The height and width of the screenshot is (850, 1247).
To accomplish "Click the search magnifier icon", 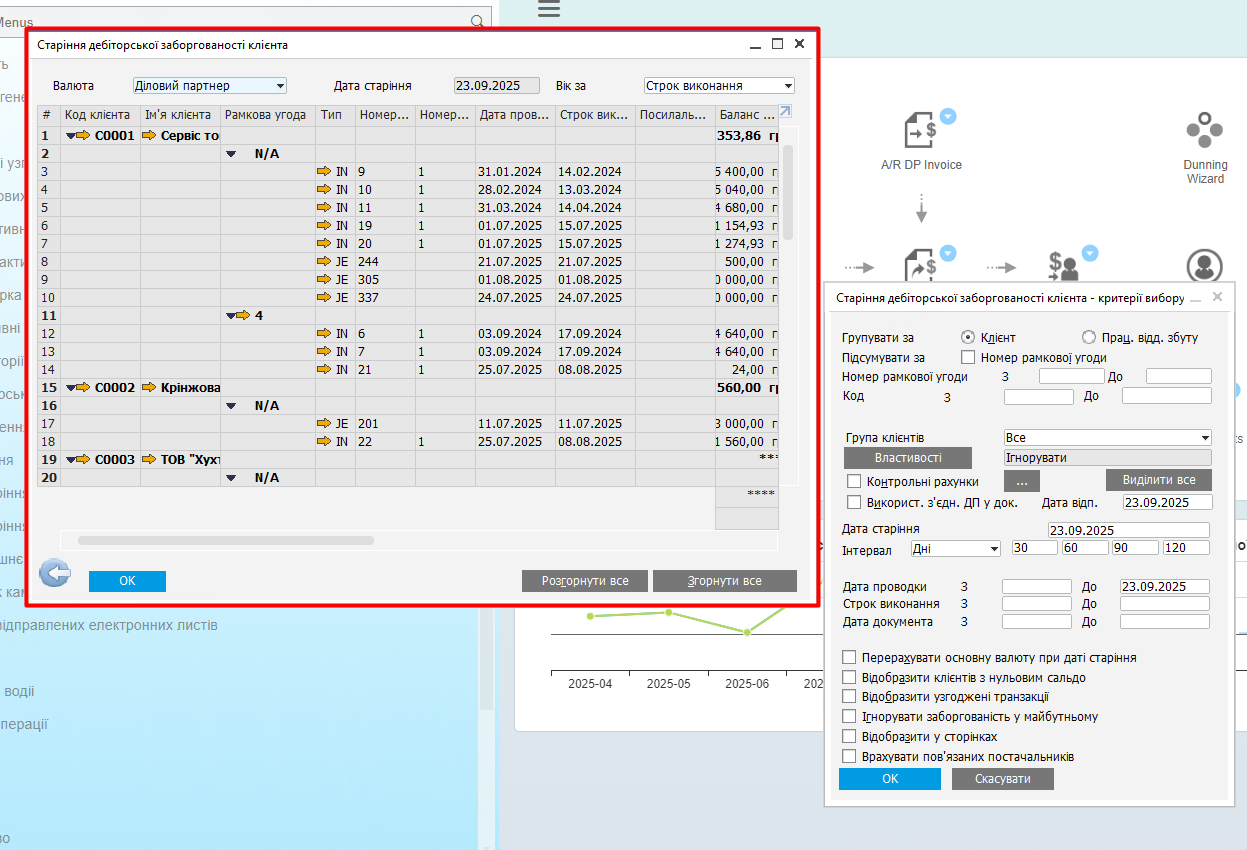I will click(478, 21).
